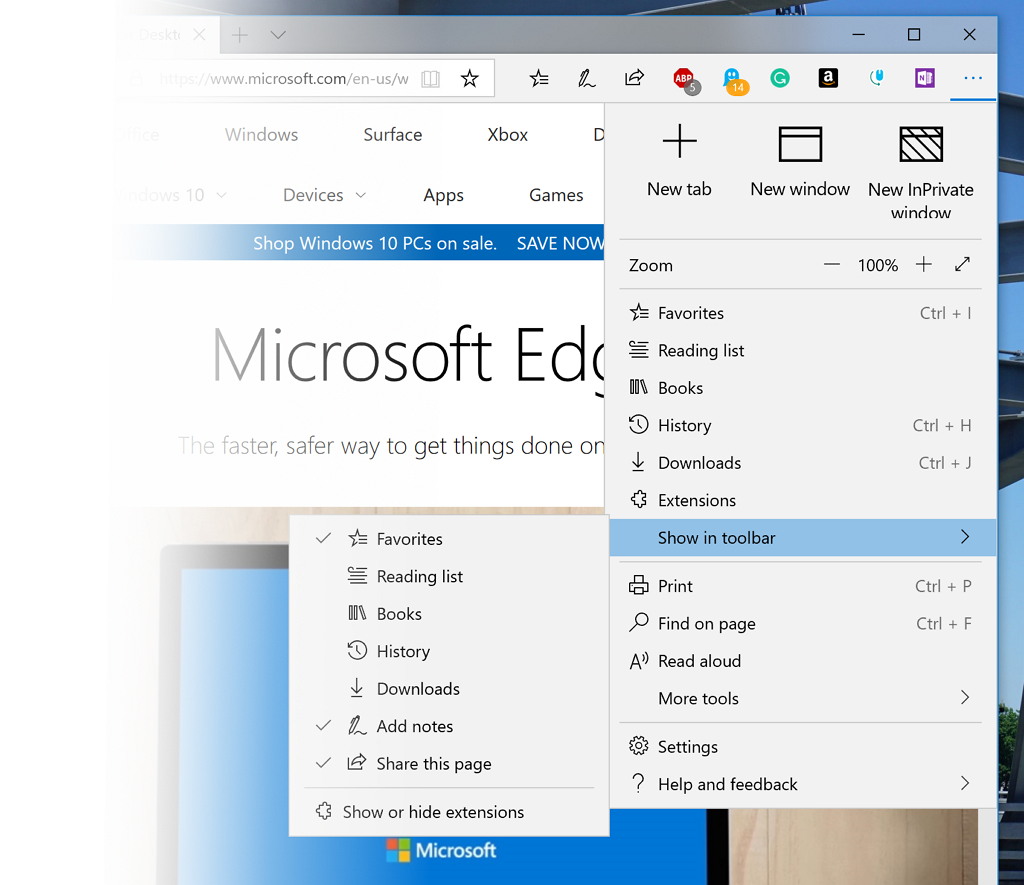This screenshot has width=1024, height=885.
Task: Close the current browser tab
Action: tap(200, 35)
